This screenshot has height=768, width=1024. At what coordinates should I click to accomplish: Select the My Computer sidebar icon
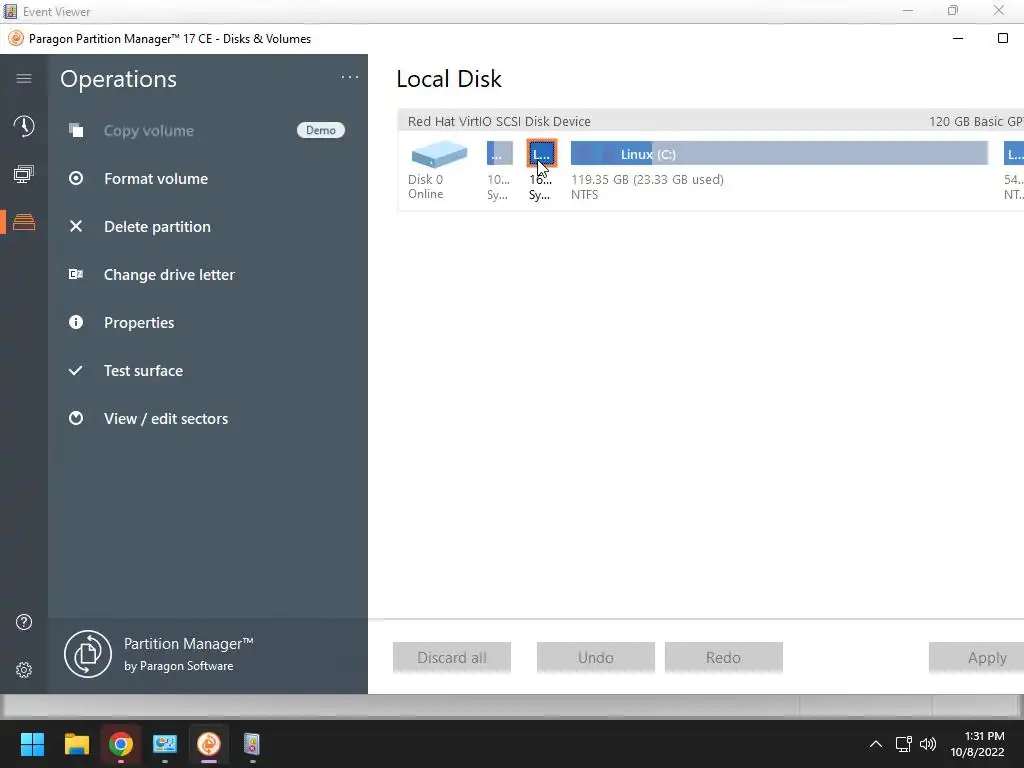[24, 174]
